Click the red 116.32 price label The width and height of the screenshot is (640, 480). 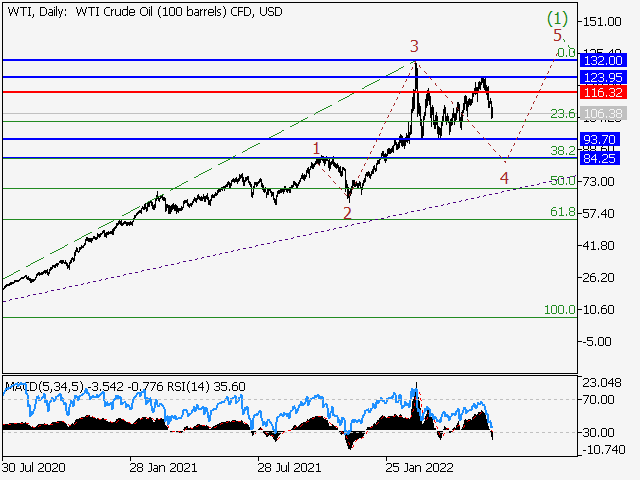(x=603, y=92)
